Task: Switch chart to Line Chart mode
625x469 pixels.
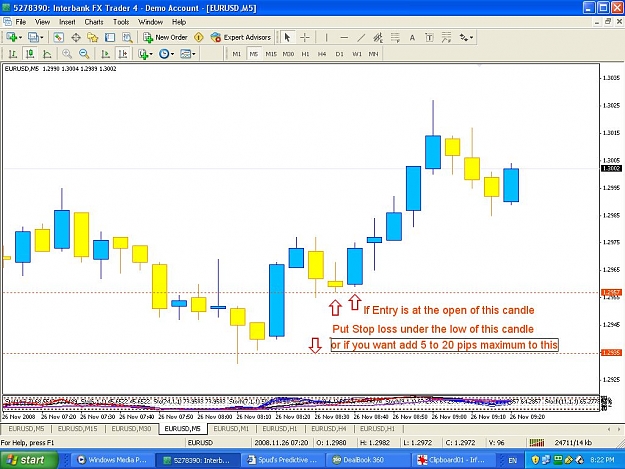Action: [47, 53]
